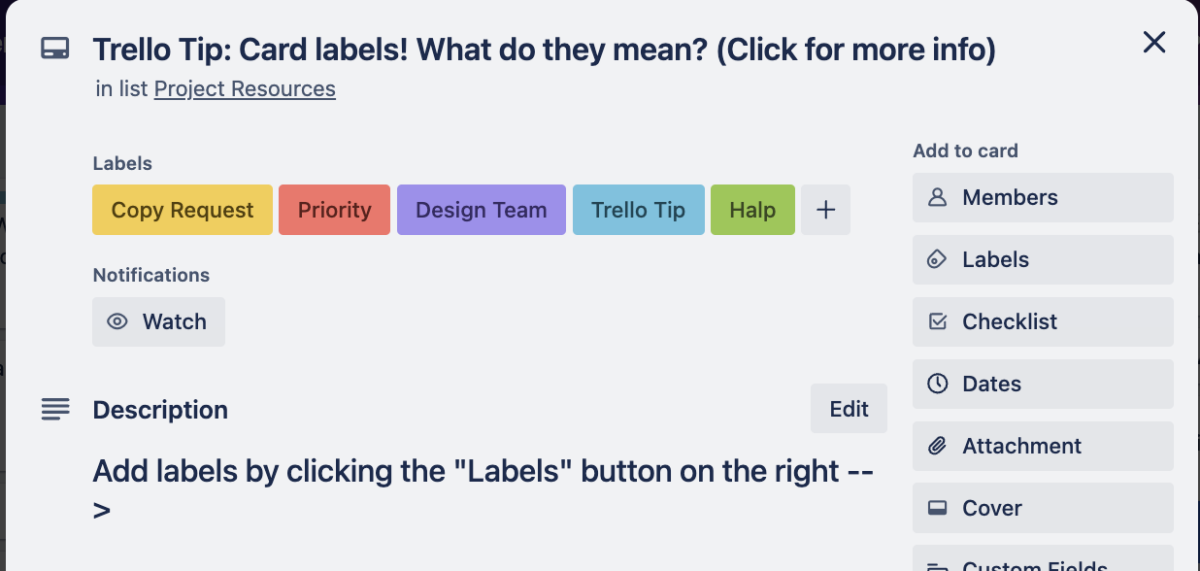The height and width of the screenshot is (571, 1200).
Task: Click the cover image icon on Cover button
Action: 937,508
